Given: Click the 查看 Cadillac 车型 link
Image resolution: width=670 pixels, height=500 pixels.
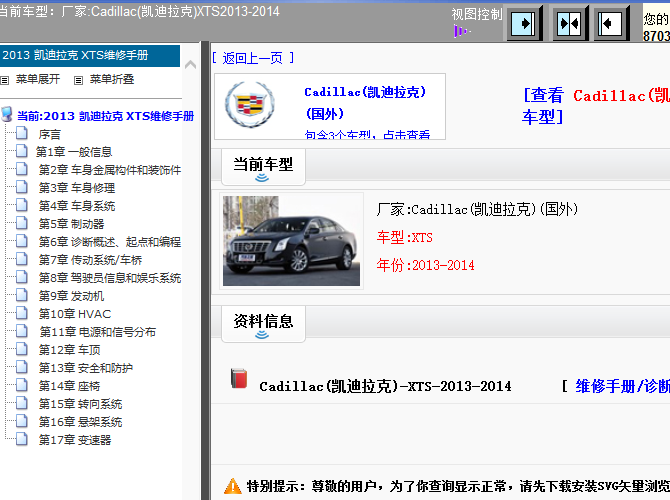Looking at the screenshot, I should coord(596,106).
